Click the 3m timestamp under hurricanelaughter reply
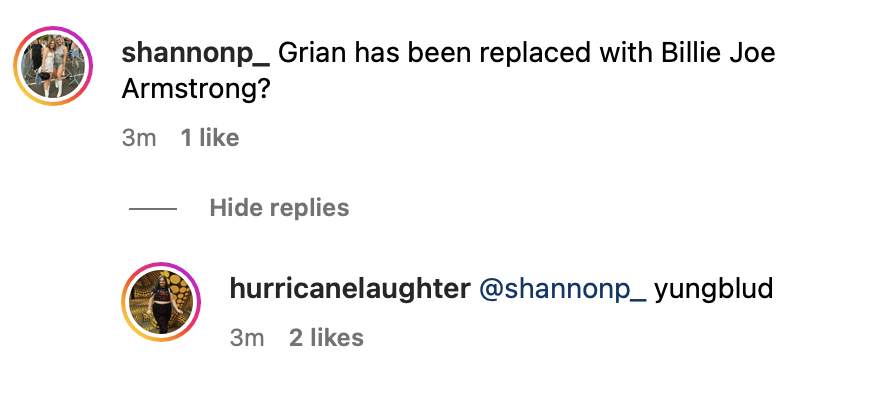Image resolution: width=892 pixels, height=394 pixels. coord(247,338)
